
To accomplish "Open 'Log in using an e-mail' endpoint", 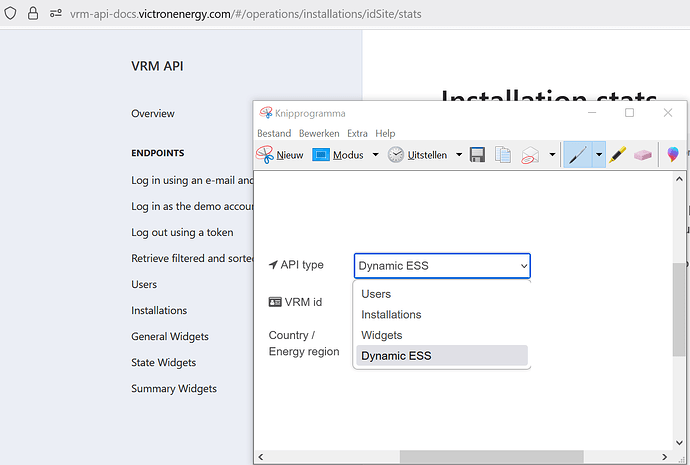I will (192, 180).
